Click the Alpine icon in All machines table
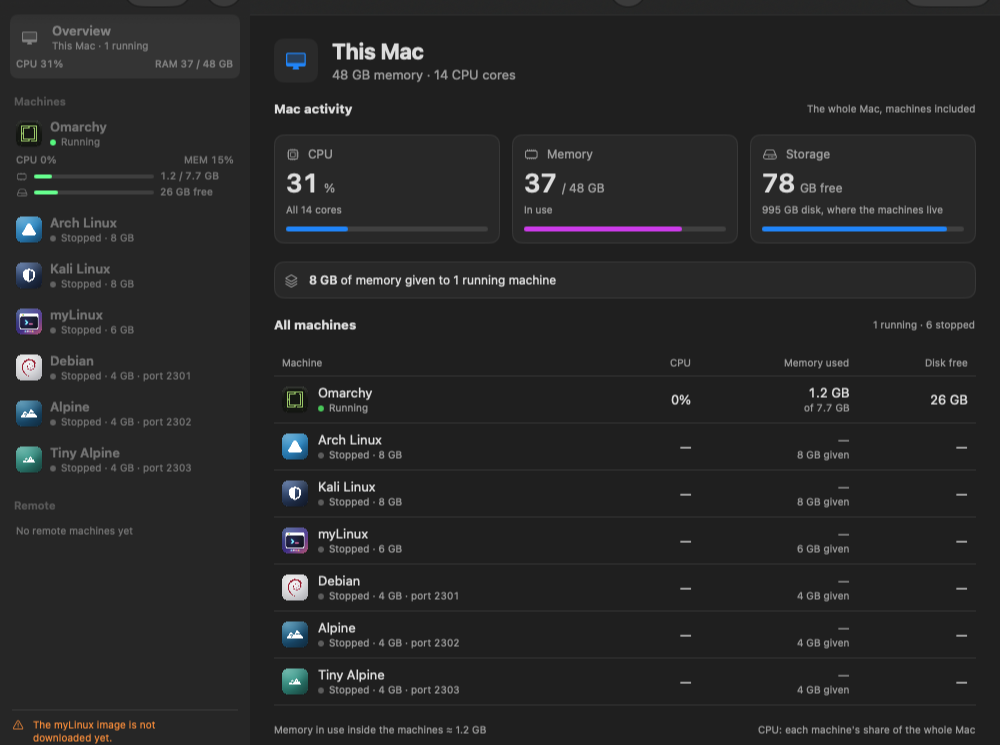 295,635
